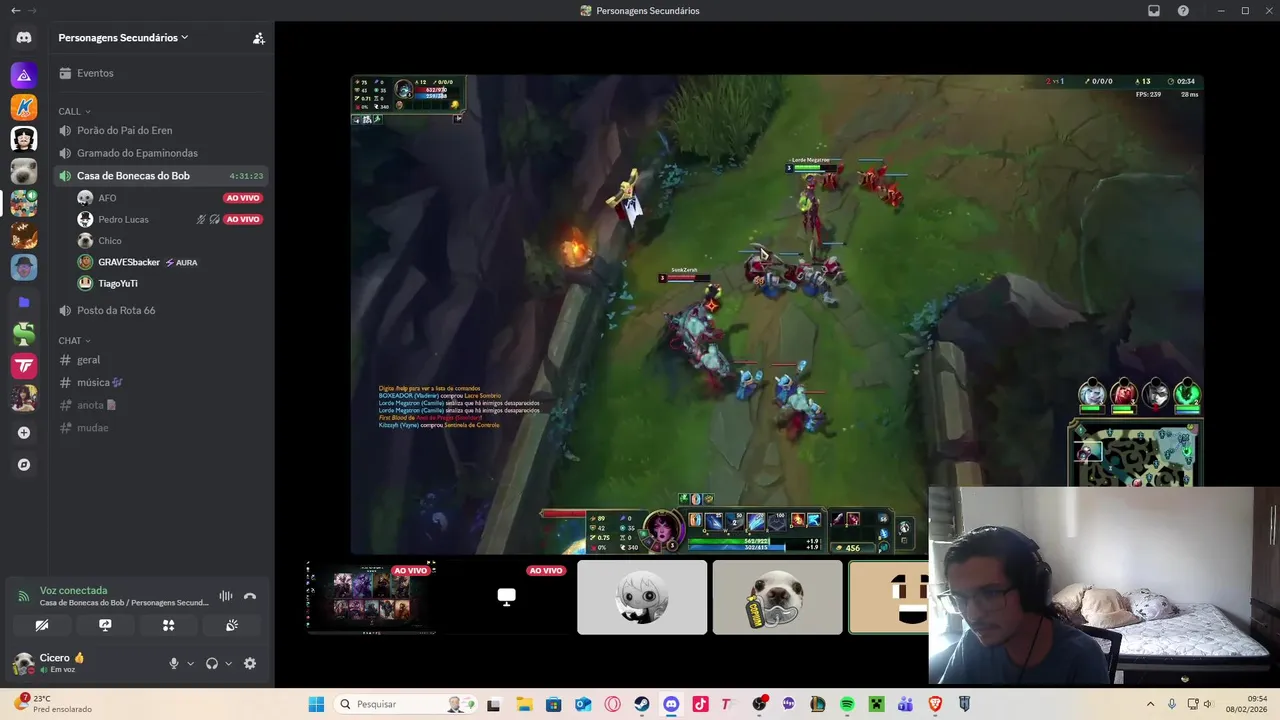This screenshot has height=720, width=1280.
Task: Add a server with plus icon
Action: click(24, 433)
